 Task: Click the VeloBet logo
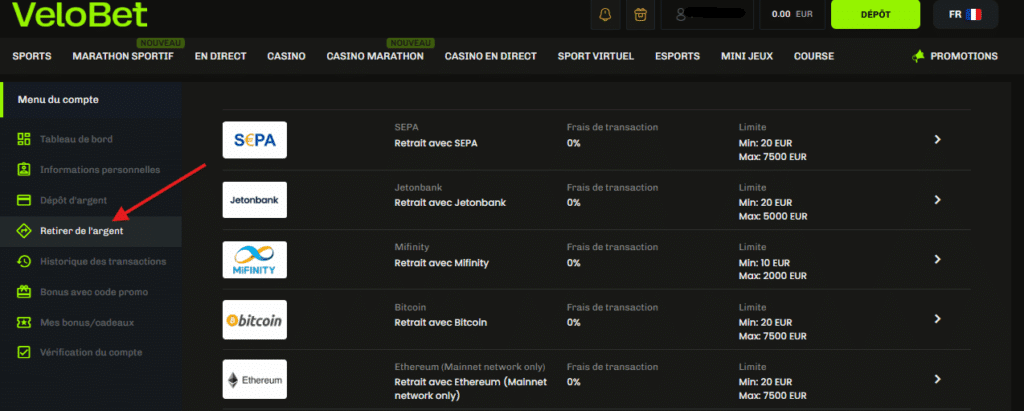(x=80, y=14)
